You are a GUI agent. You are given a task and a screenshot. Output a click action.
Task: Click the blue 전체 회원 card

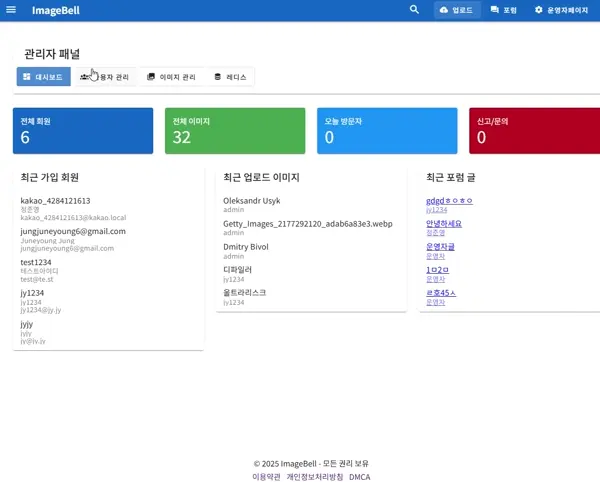[x=83, y=131]
